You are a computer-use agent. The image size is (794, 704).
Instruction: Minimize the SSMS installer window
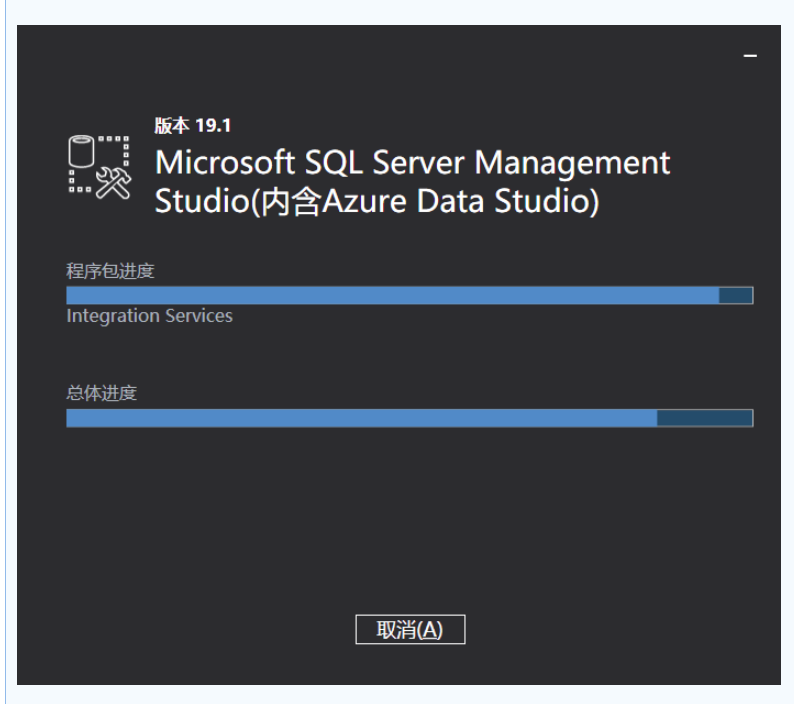pyautogui.click(x=750, y=56)
